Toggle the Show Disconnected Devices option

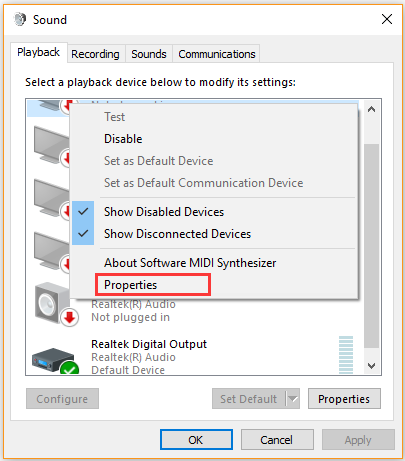pos(177,234)
